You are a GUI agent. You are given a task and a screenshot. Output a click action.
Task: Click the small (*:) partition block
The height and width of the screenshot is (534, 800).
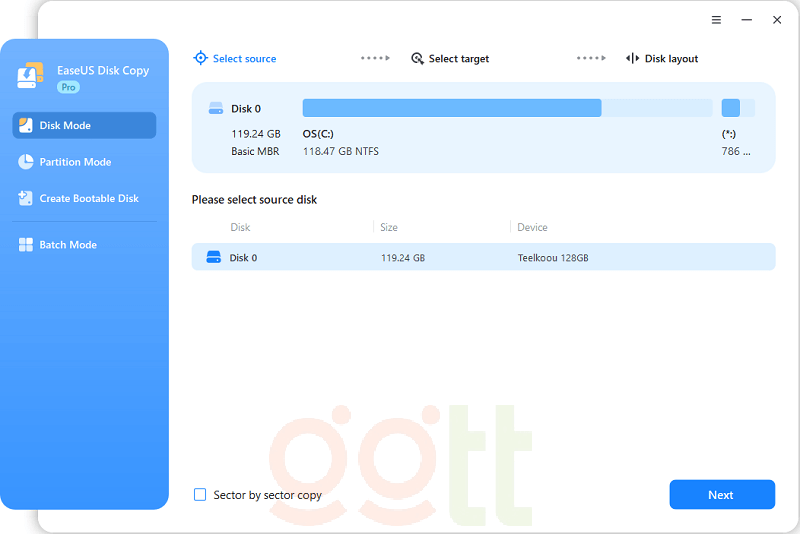(731, 108)
